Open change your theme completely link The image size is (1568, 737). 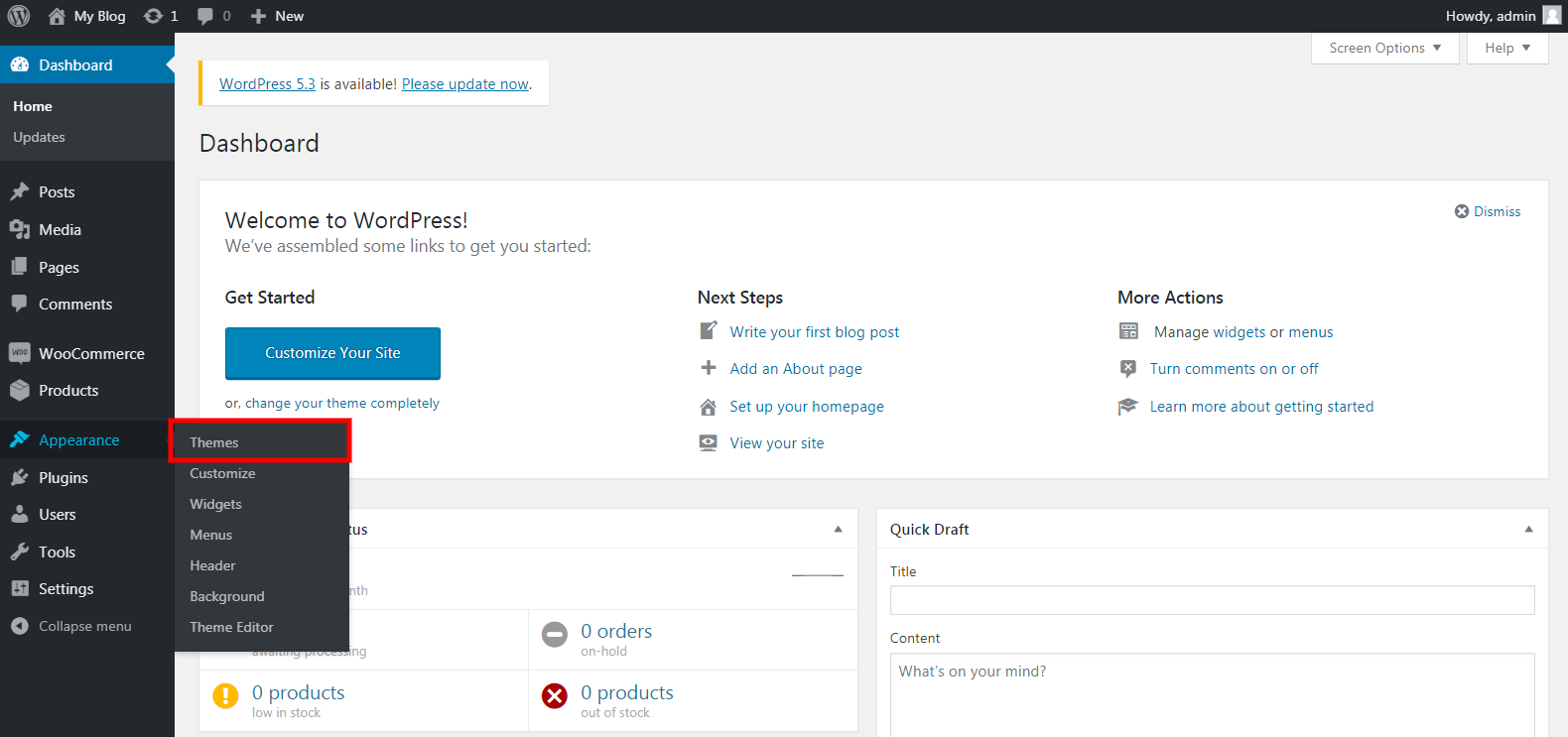[x=342, y=403]
